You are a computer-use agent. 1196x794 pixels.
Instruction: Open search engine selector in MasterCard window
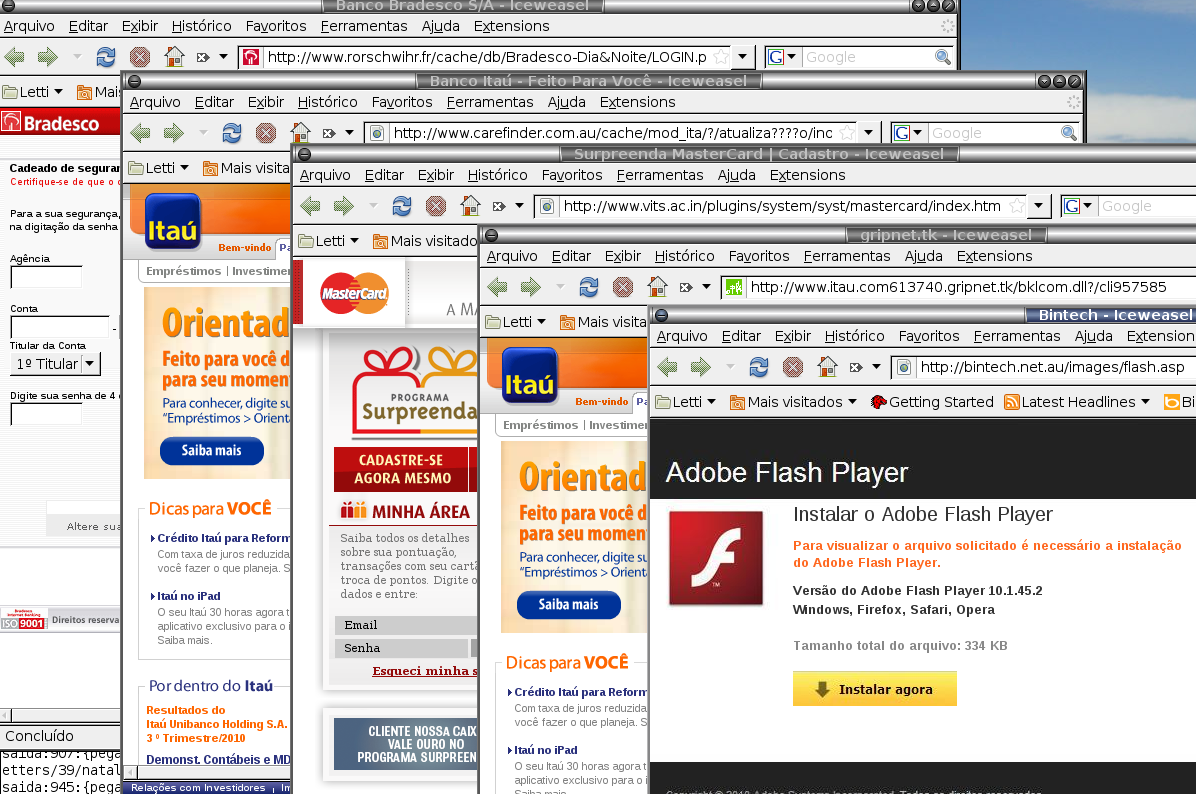point(1079,206)
